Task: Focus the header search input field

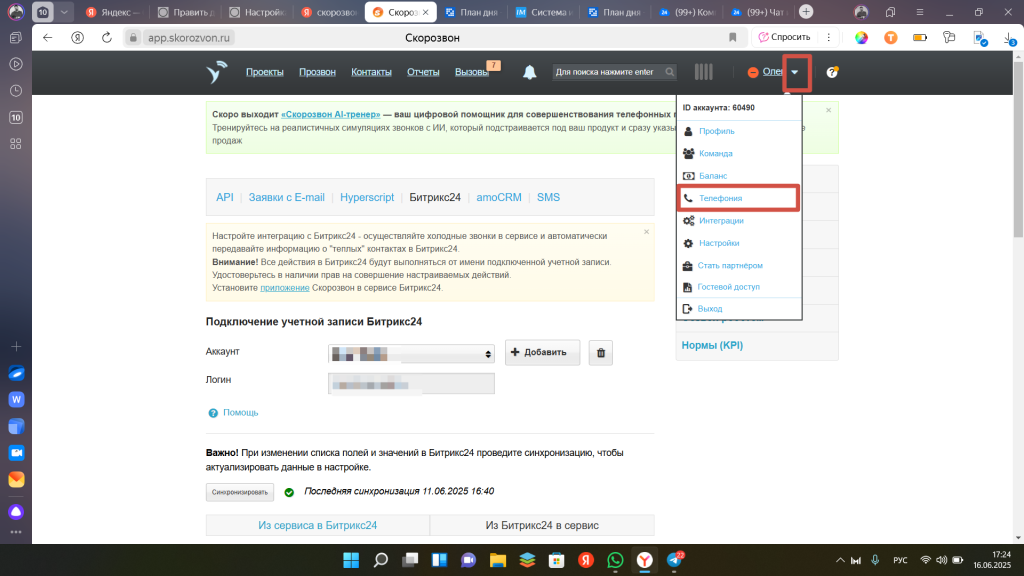Action: coord(607,72)
